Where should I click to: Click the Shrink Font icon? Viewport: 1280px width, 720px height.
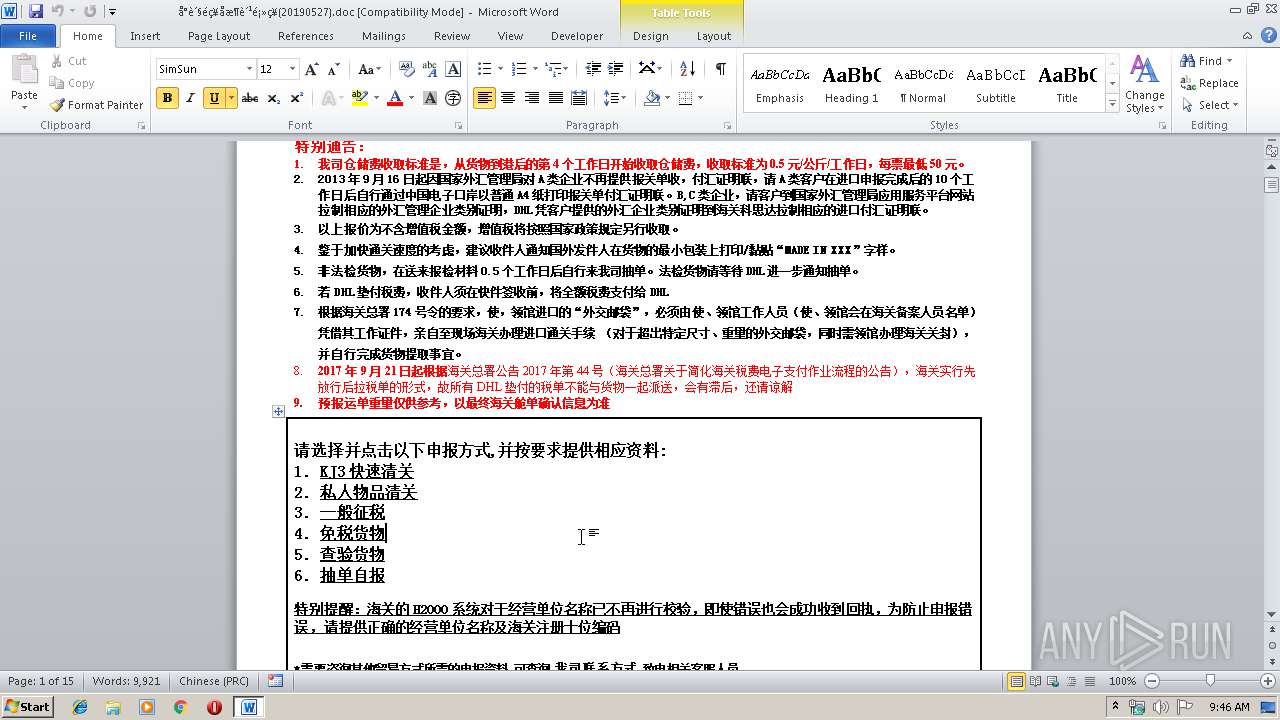click(x=332, y=69)
